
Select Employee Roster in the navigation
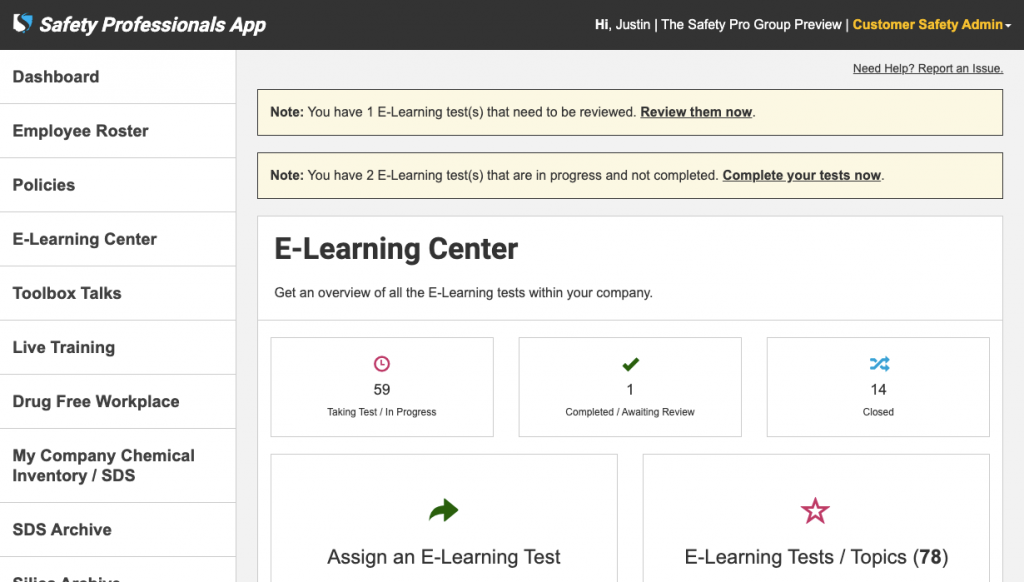[x=80, y=130]
